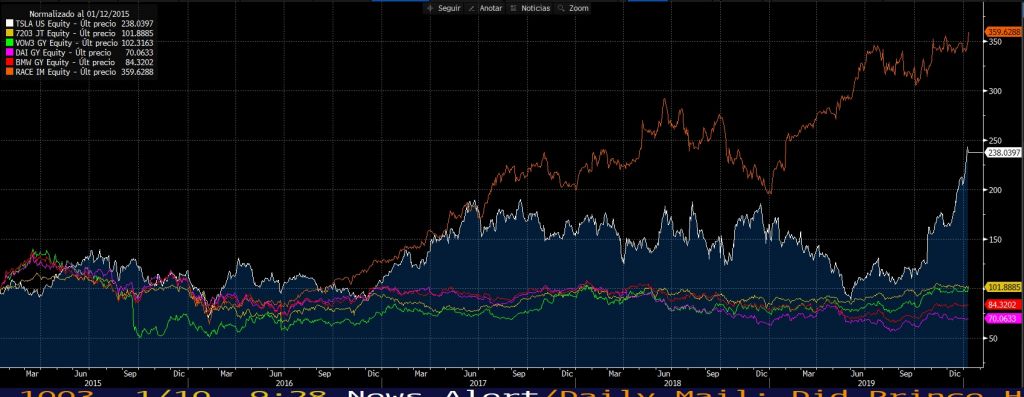The height and width of the screenshot is (397, 1024).
Task: Click the 200 level on the price axis
Action: (995, 190)
